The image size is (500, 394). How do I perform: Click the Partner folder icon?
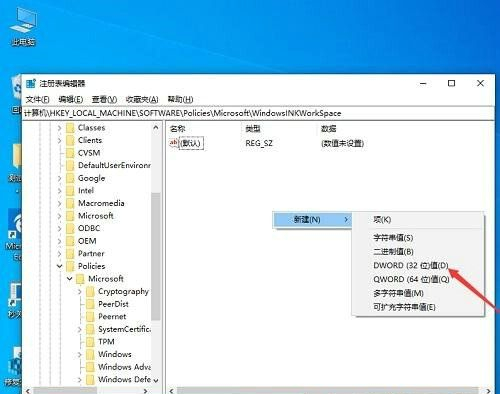[70, 254]
